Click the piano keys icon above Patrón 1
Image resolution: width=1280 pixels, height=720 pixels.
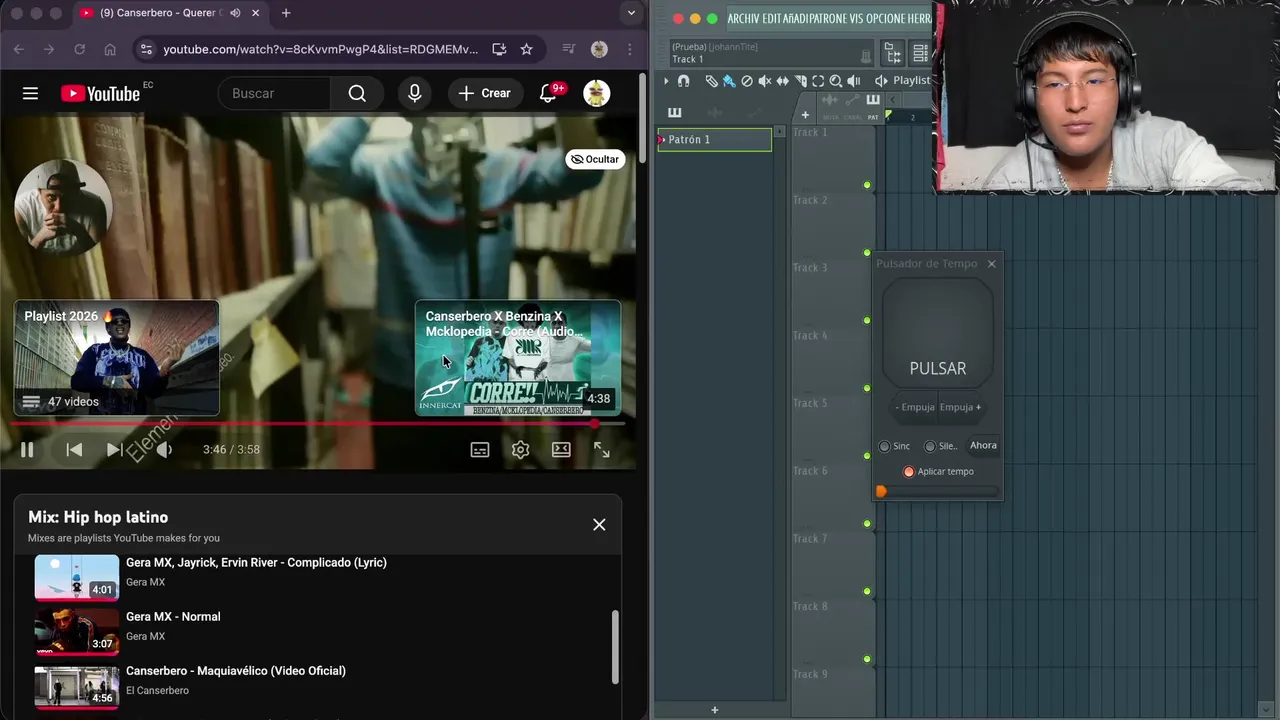(x=675, y=112)
